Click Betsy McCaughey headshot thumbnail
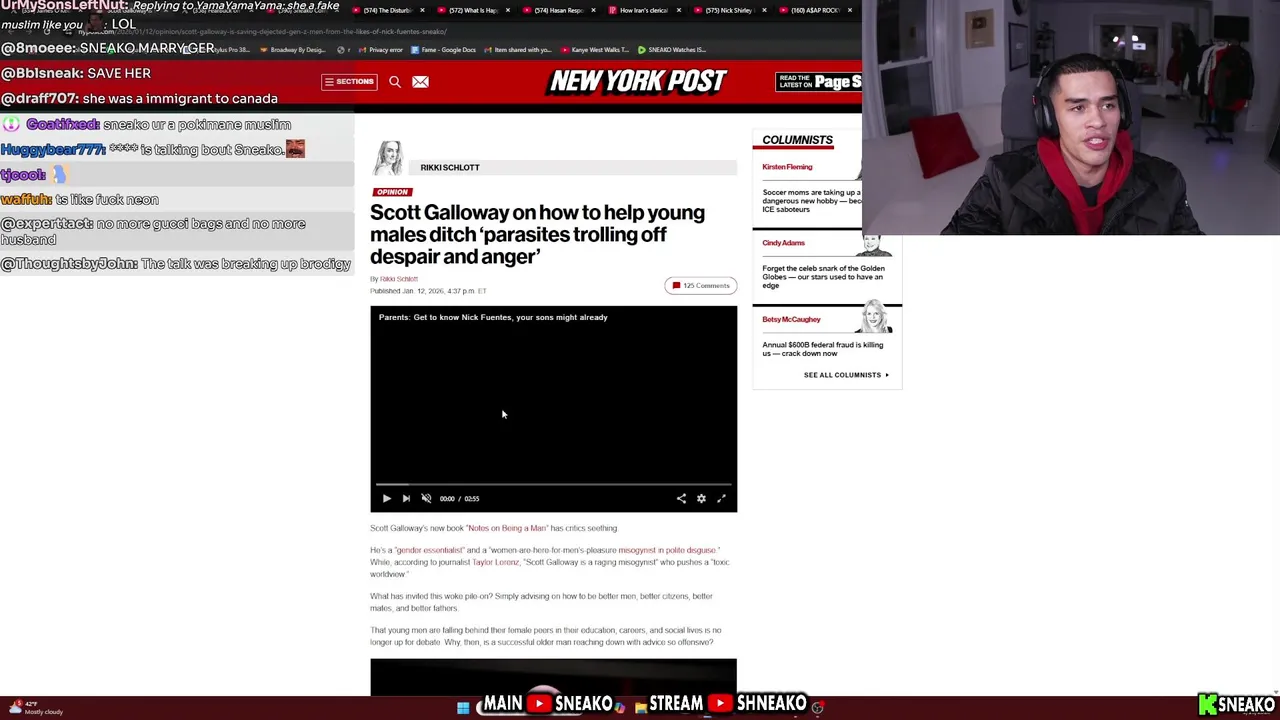This screenshot has width=1280, height=720. 876,317
